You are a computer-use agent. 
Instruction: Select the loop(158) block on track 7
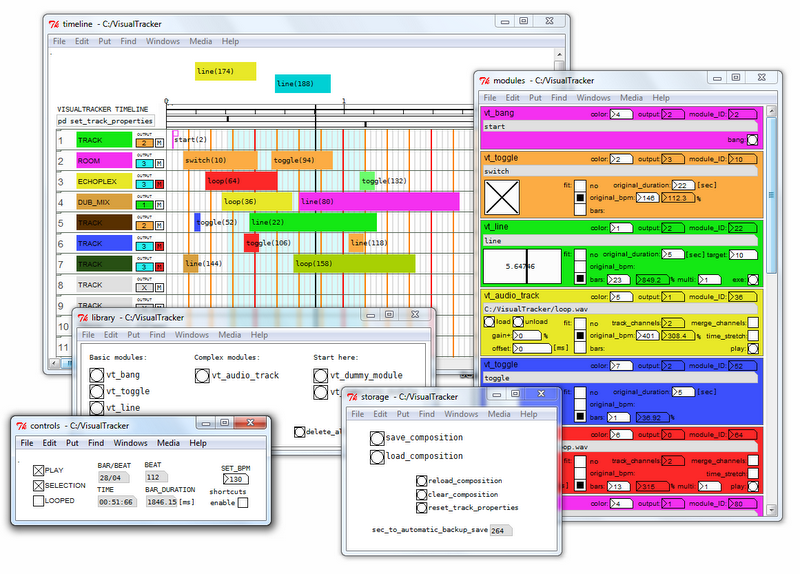click(355, 263)
